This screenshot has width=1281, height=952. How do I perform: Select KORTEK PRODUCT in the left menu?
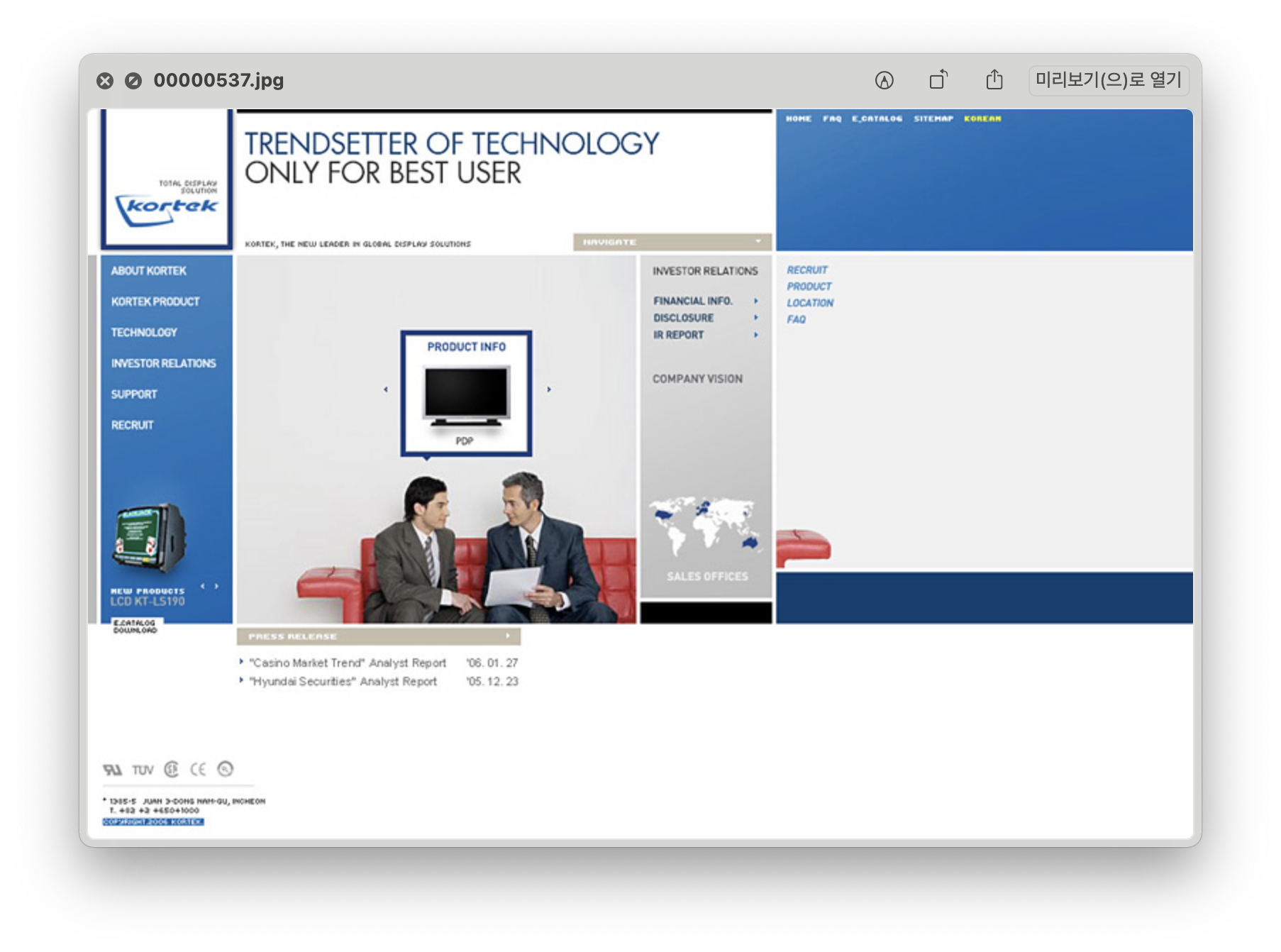click(155, 301)
